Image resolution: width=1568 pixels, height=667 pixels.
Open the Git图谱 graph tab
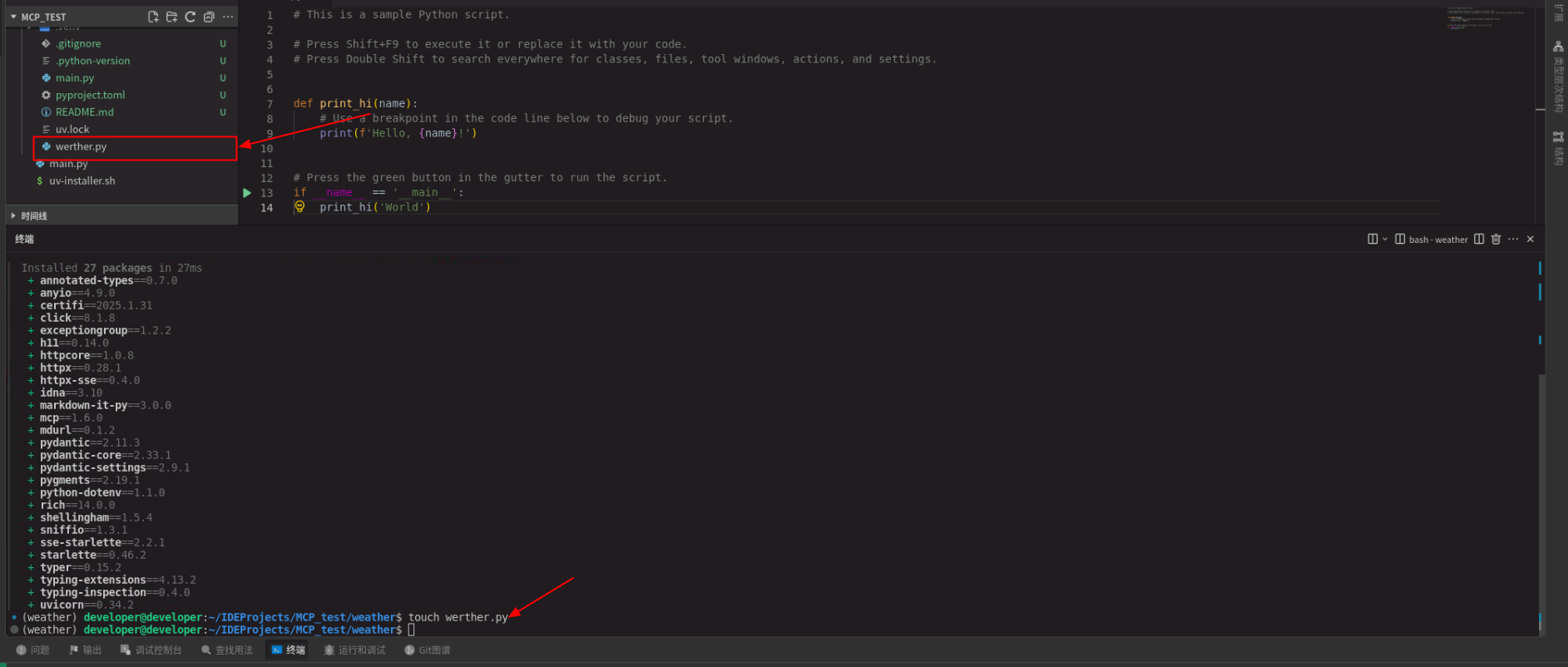click(x=428, y=650)
